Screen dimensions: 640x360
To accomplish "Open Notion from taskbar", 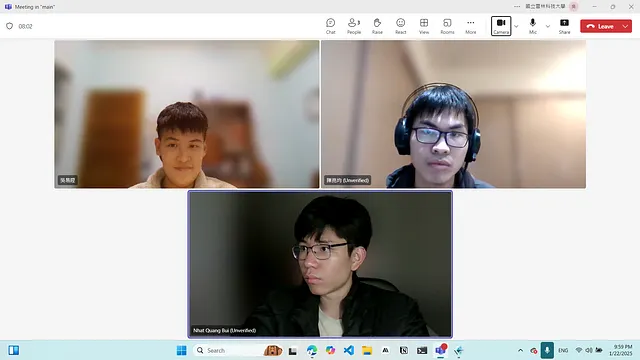I will pyautogui.click(x=404, y=350).
